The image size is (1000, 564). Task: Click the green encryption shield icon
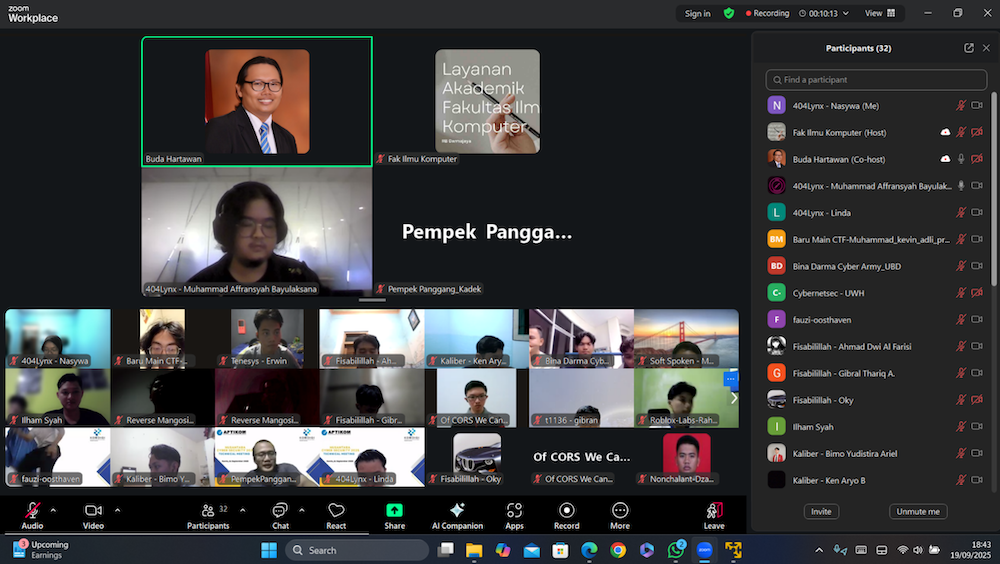pyautogui.click(x=729, y=13)
